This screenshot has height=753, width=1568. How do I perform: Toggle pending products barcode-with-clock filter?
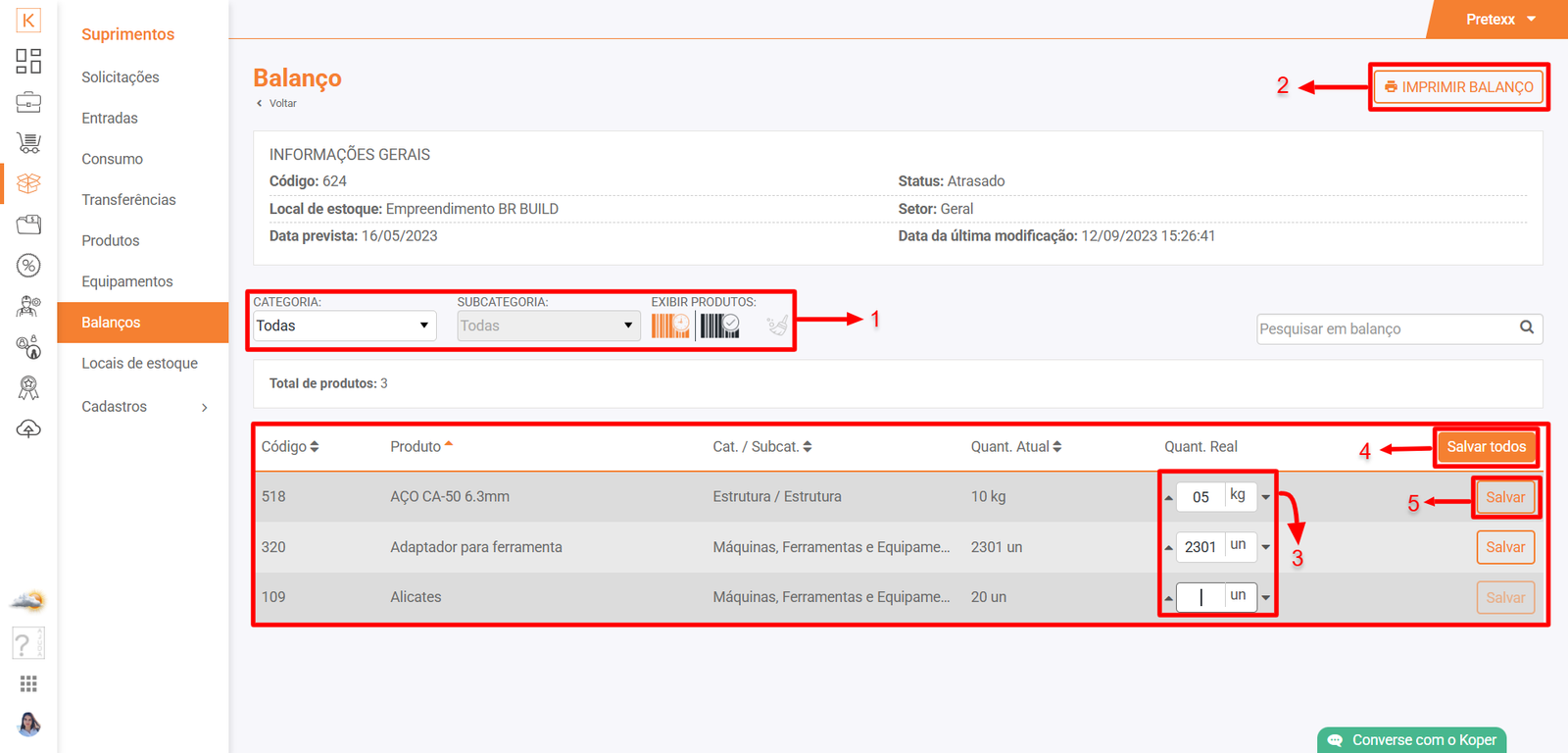point(670,326)
